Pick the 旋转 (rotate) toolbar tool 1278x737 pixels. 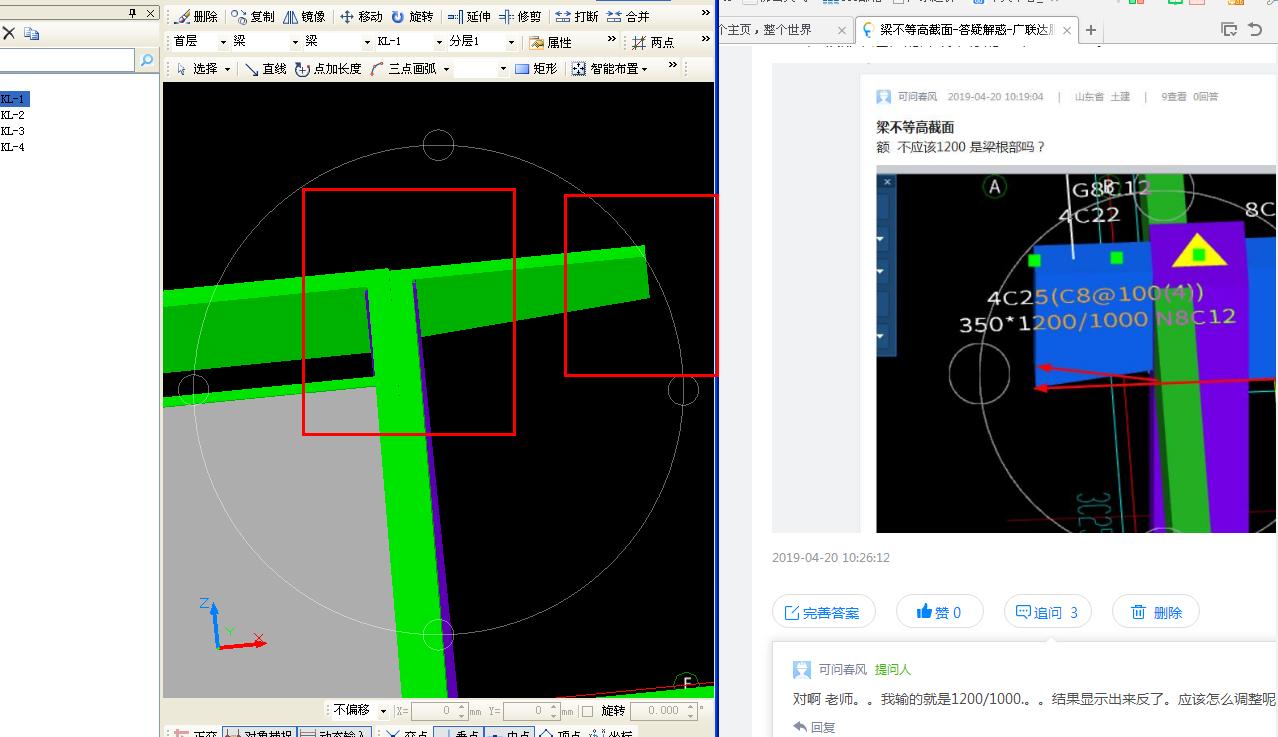pyautogui.click(x=412, y=17)
